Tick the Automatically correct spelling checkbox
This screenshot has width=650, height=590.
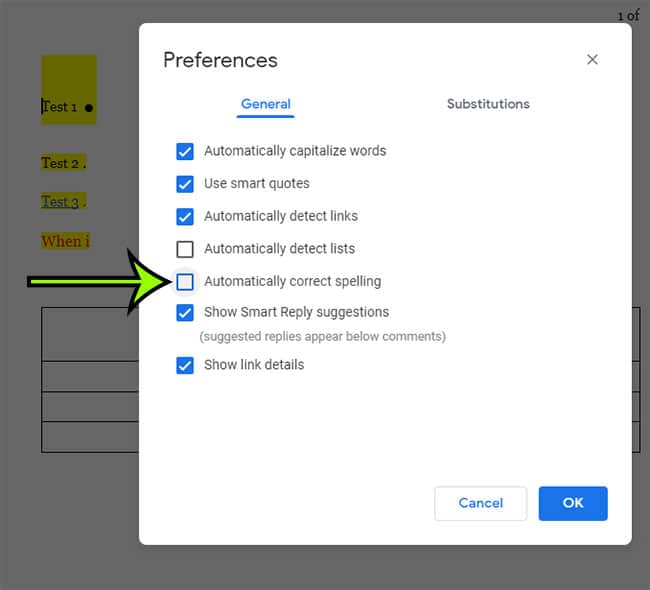(185, 282)
